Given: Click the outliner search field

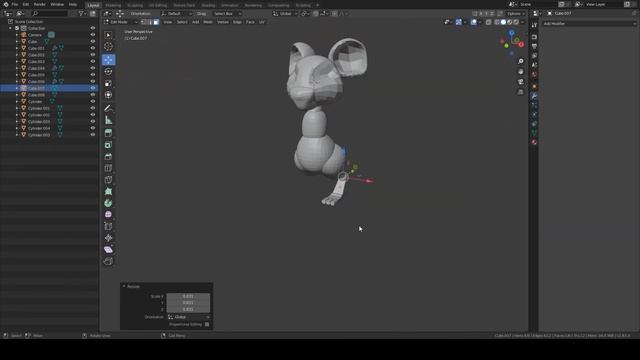Looking at the screenshot, I should (49, 13).
